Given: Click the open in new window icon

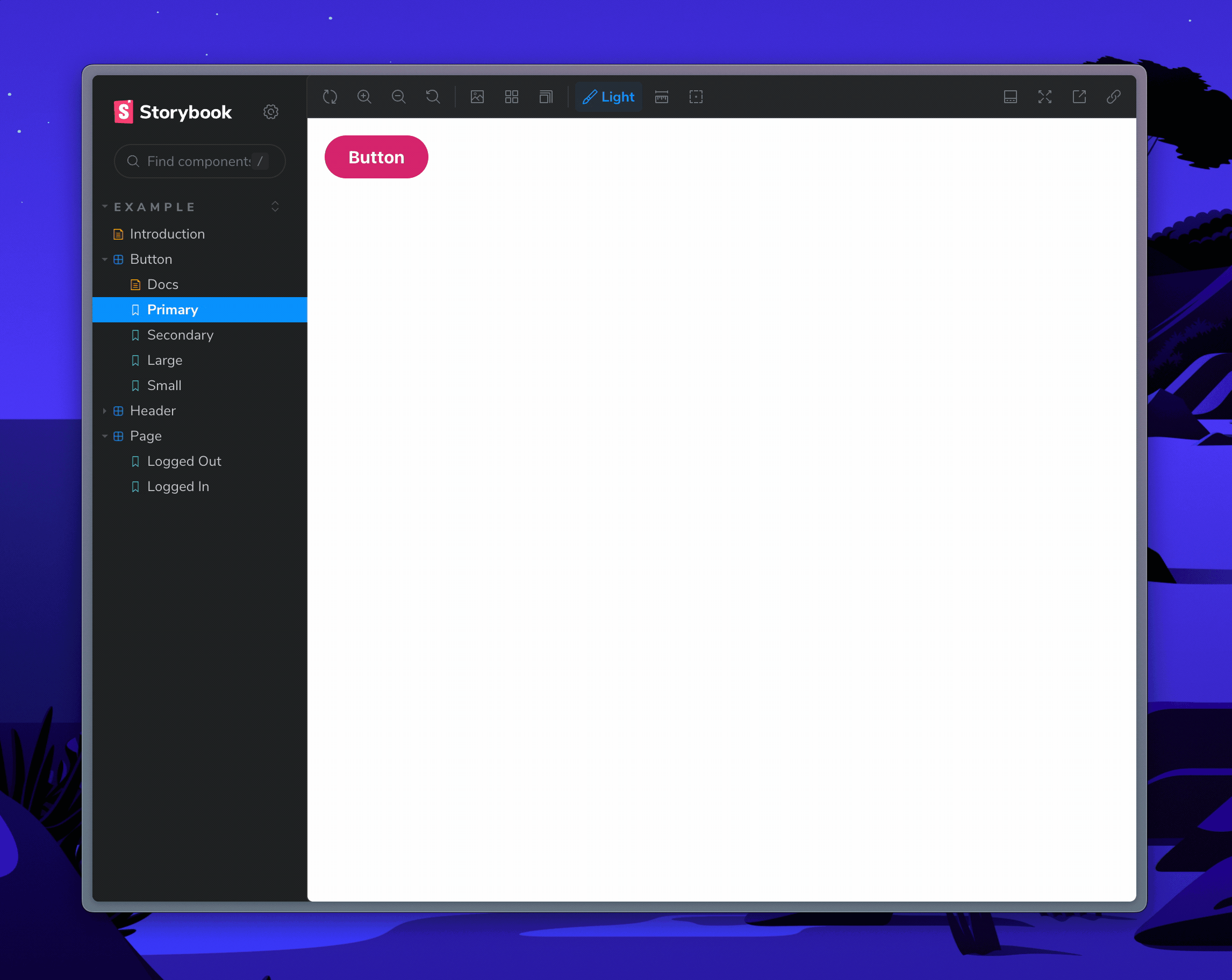Looking at the screenshot, I should [1079, 97].
